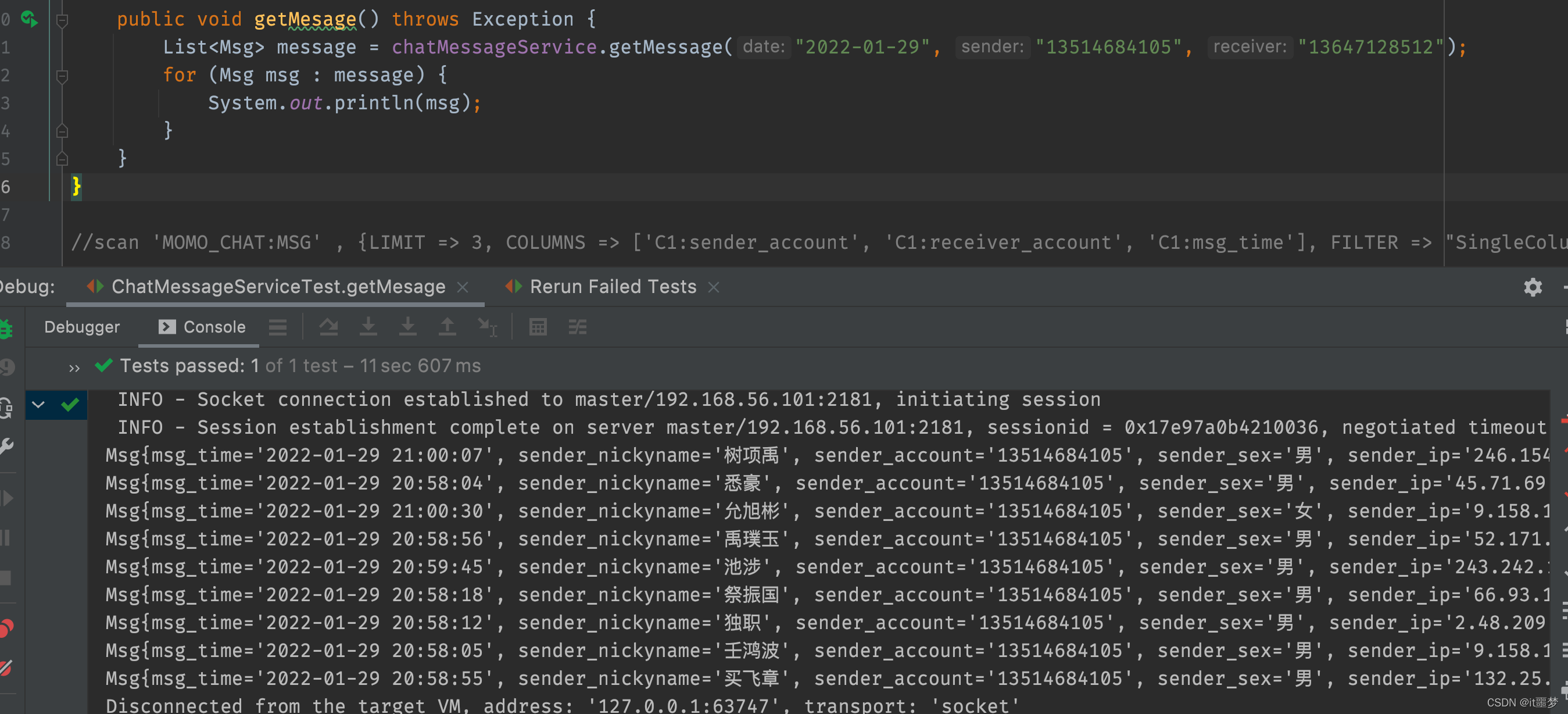The image size is (1568, 714).
Task: Click the Trace Current Stream Chain icon
Action: tap(578, 327)
